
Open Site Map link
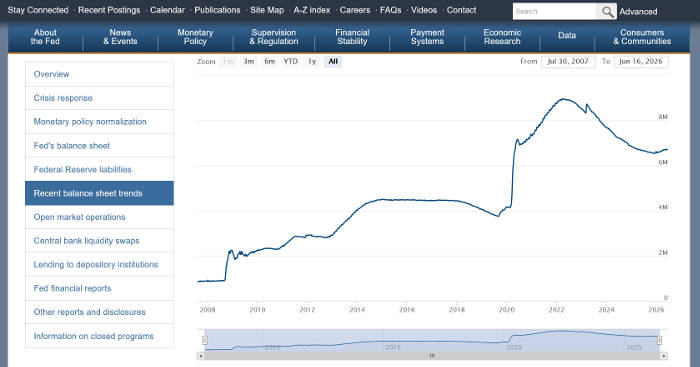[267, 10]
